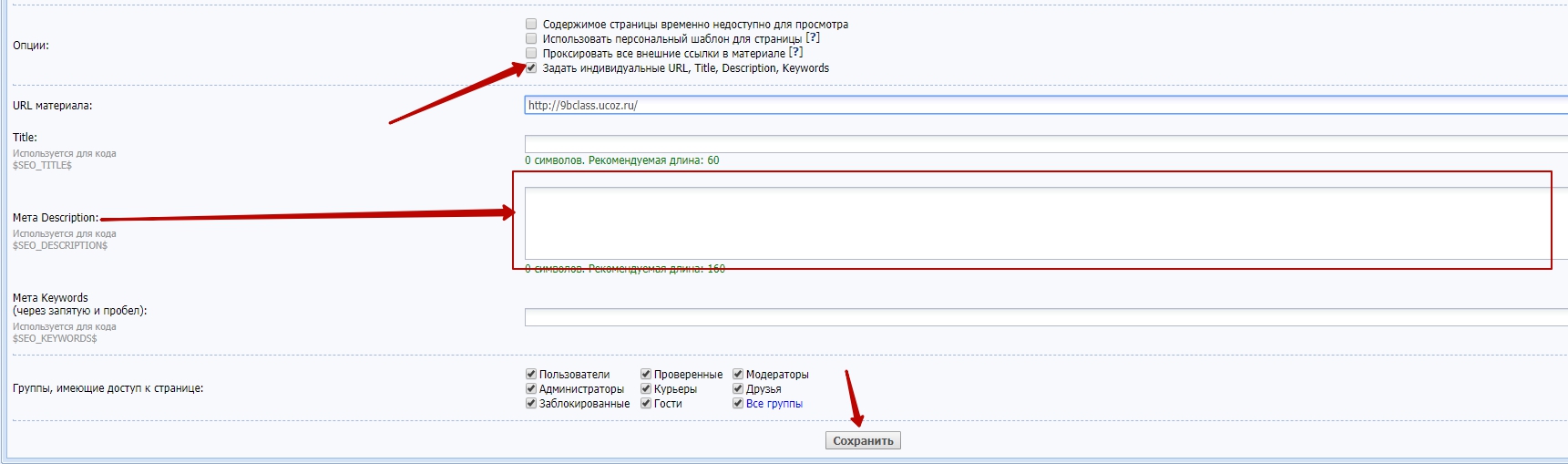
Task: Uncheck 'Задать индивидуальные URL, Title' option
Action: tap(531, 67)
